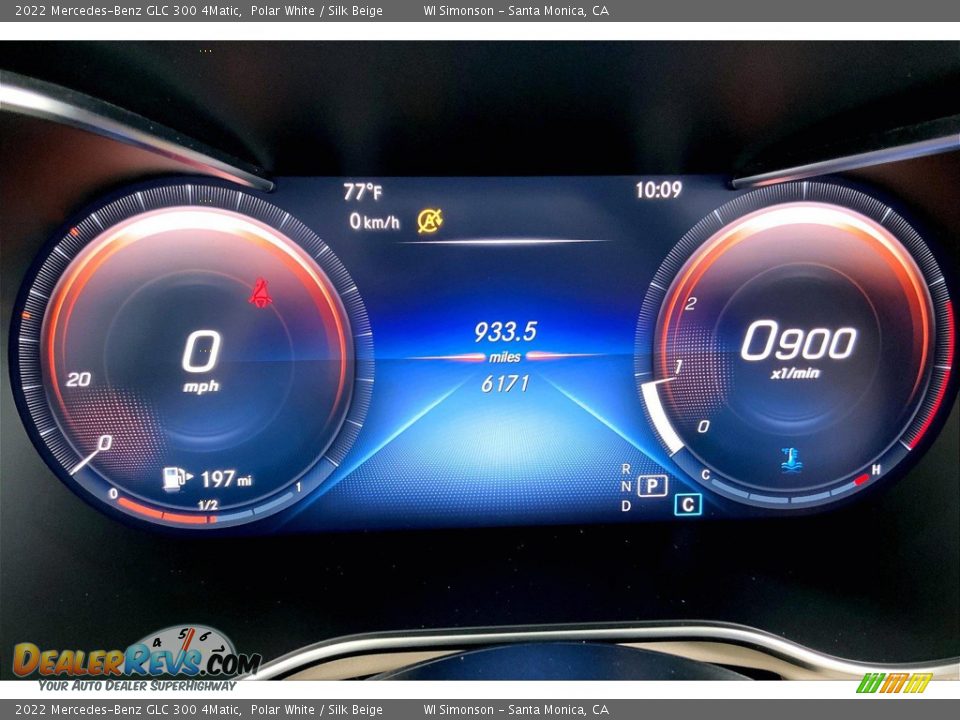Click the coolant temperature gauge arc
Viewport: 960px width, 720px height.
pos(790,493)
